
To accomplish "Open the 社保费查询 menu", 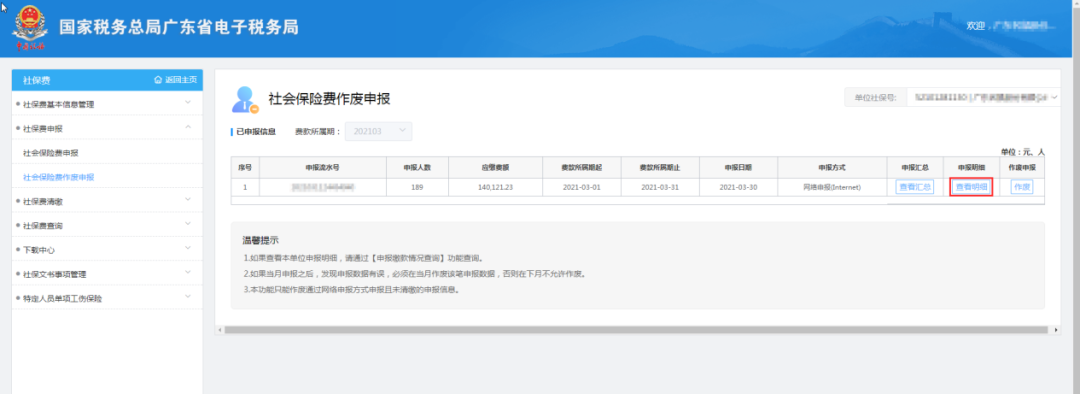I will (x=107, y=225).
